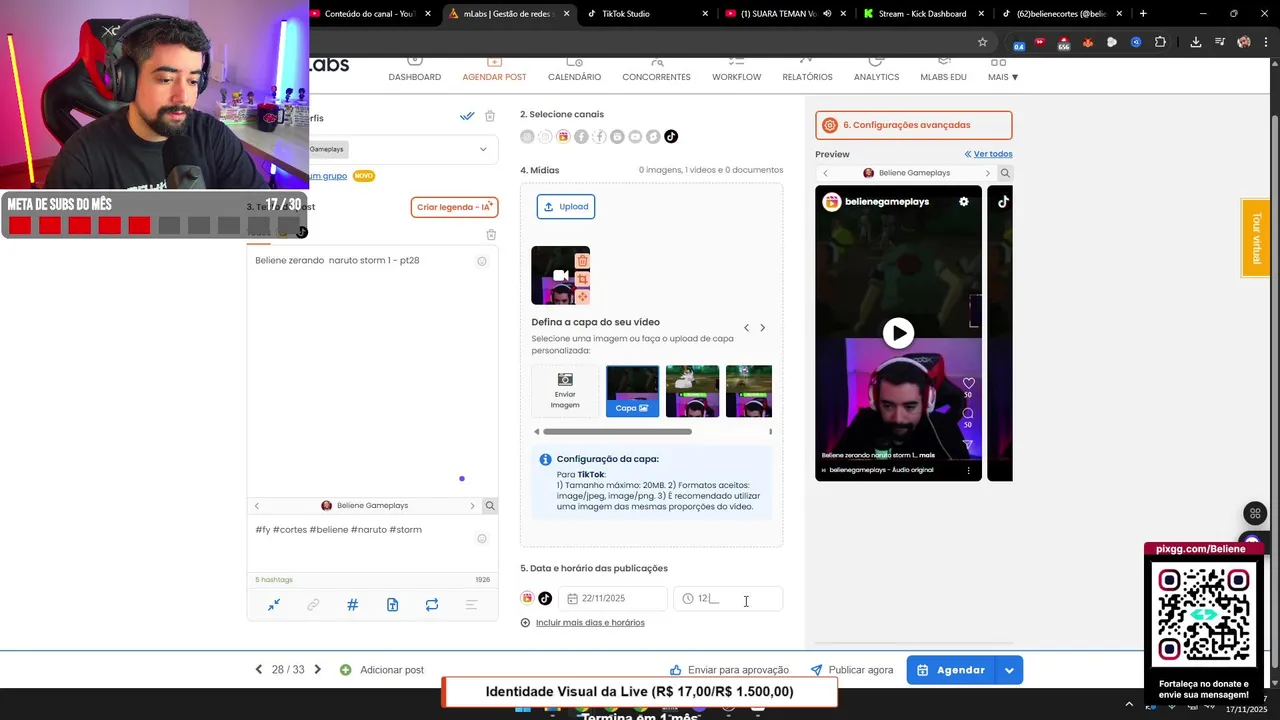Click the media control music icon in Chrome

click(x=1220, y=42)
